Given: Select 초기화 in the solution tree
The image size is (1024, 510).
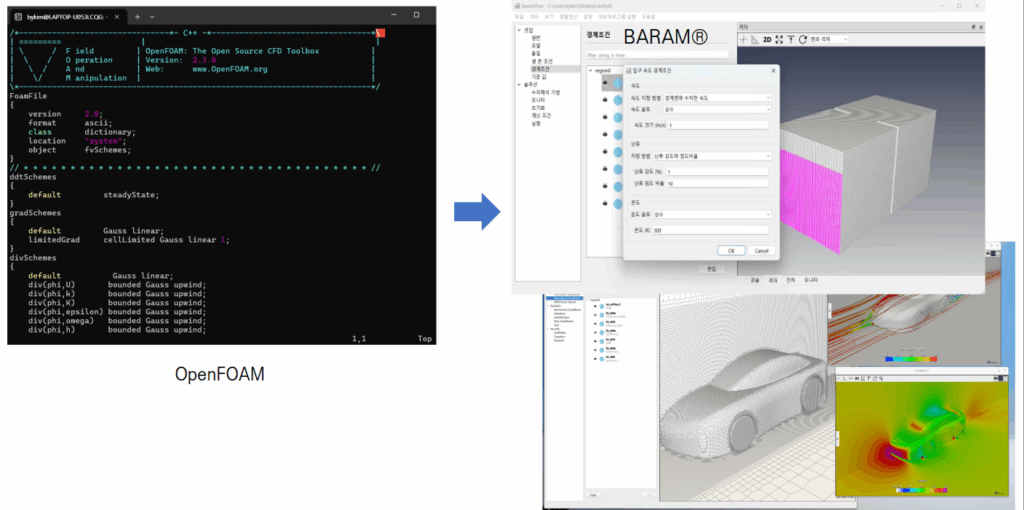Looking at the screenshot, I should click(x=537, y=107).
